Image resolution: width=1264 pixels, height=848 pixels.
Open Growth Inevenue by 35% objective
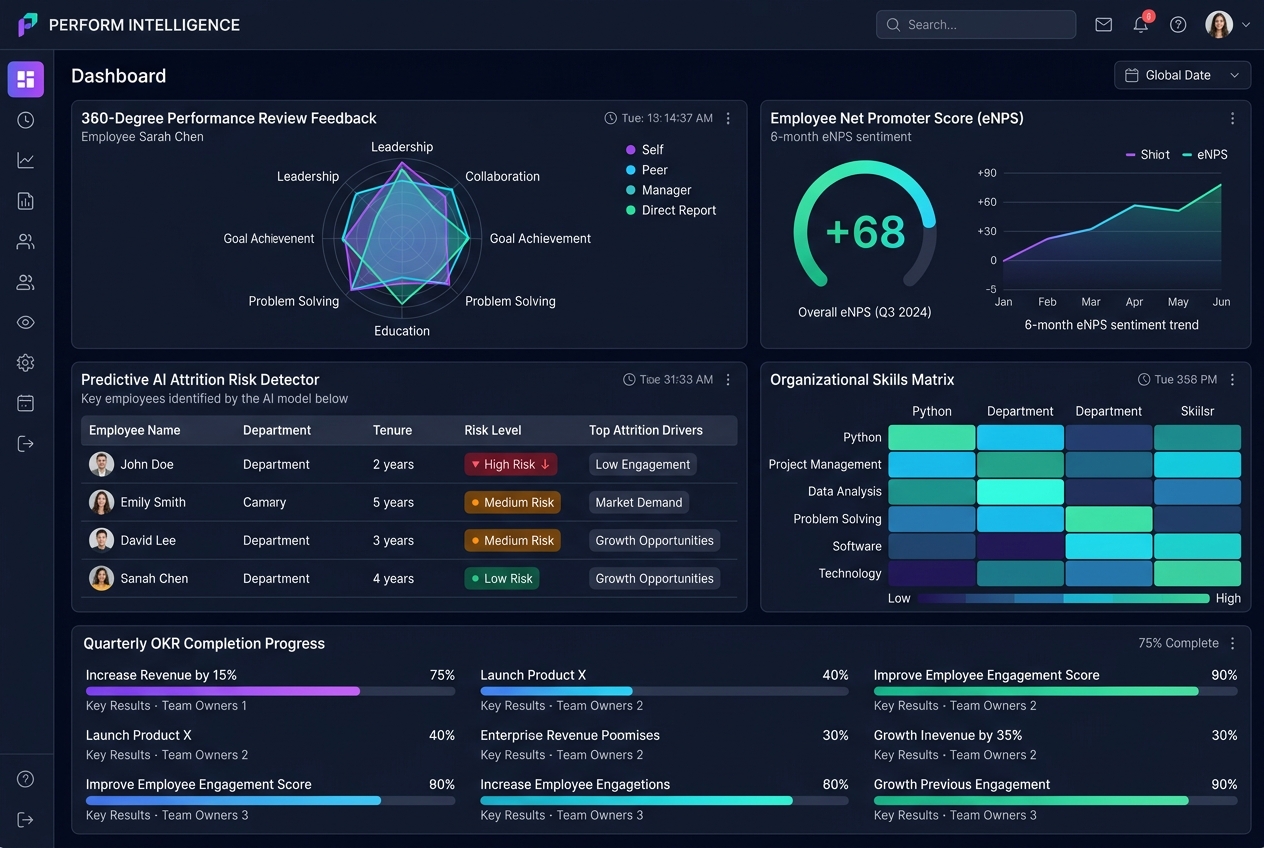(x=948, y=735)
